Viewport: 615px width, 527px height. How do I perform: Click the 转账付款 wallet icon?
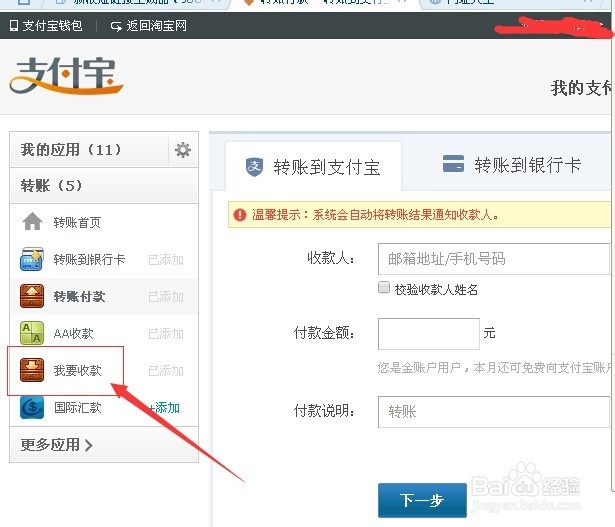click(x=32, y=296)
